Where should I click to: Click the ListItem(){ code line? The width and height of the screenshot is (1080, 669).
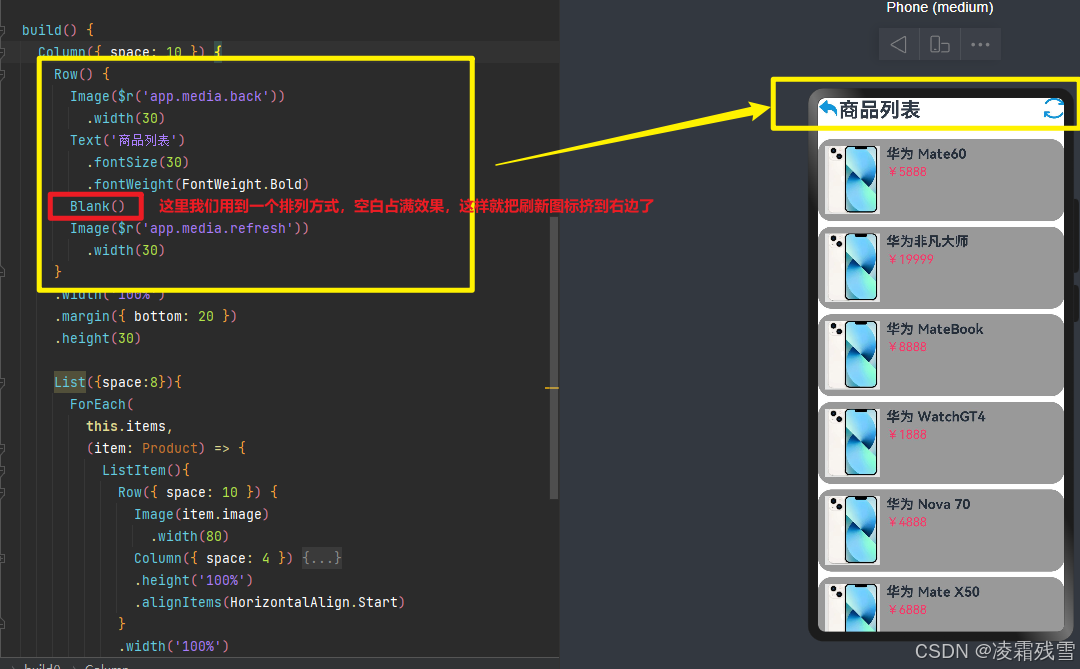[146, 470]
